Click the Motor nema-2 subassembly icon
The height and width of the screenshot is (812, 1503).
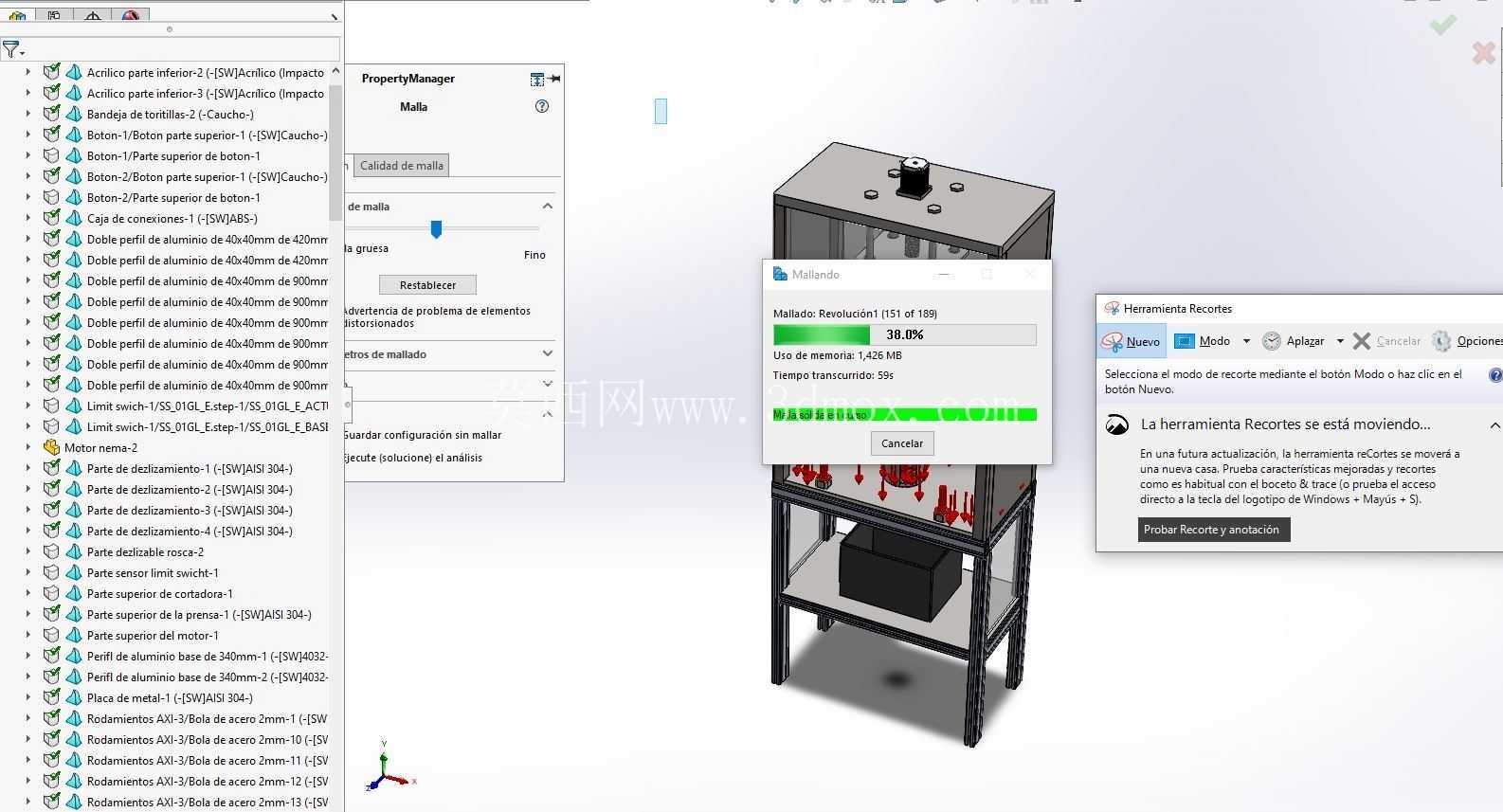tap(51, 447)
